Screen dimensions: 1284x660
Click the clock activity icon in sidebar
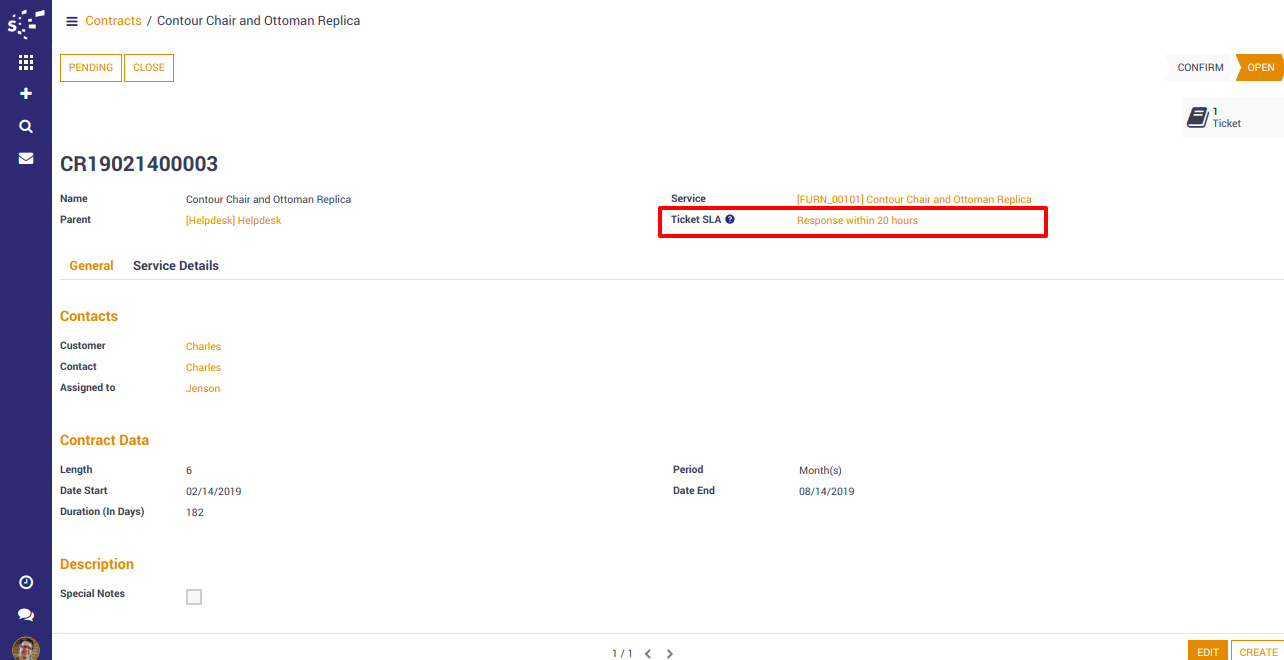point(26,582)
